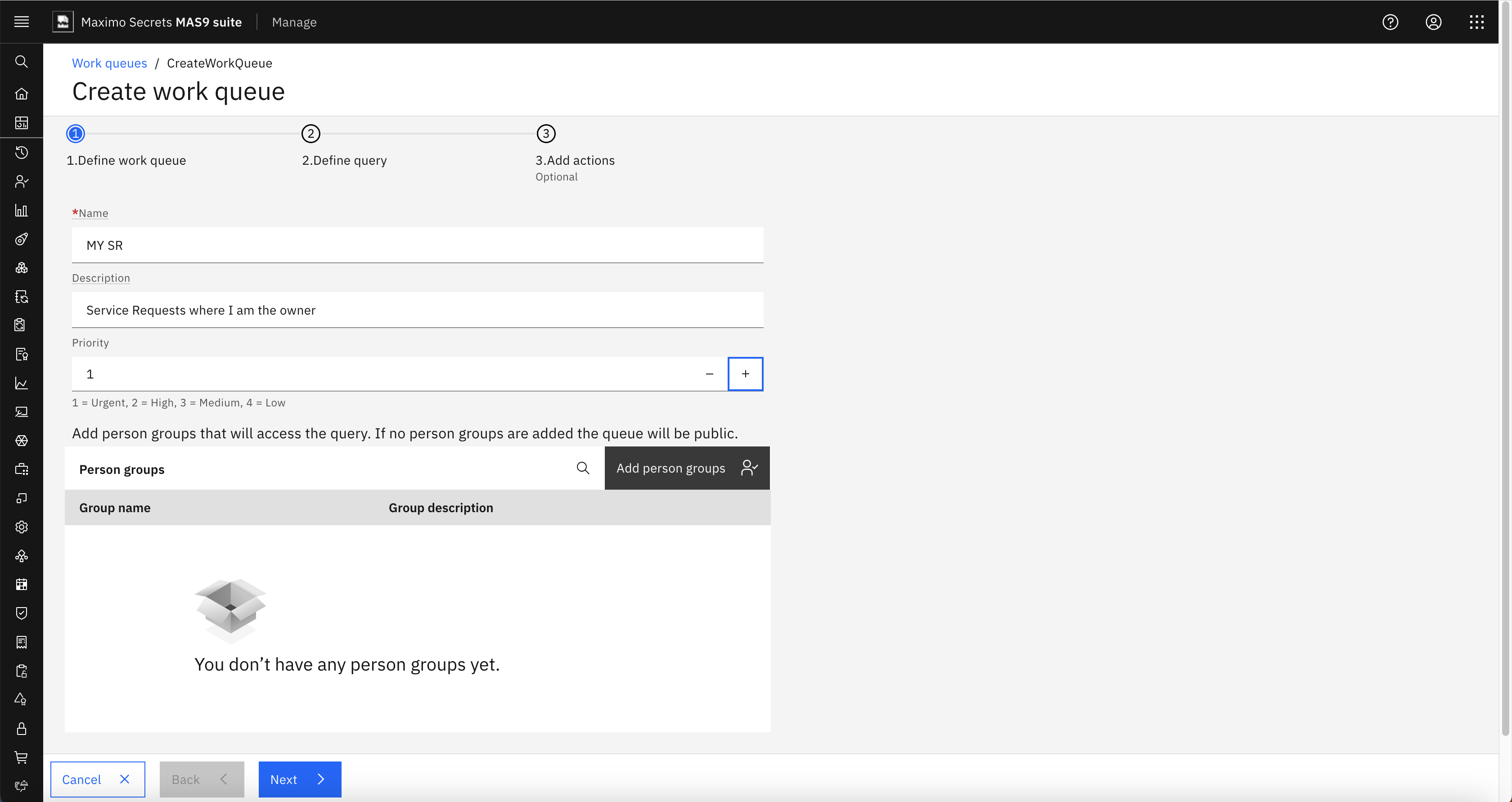The image size is (1512, 802).
Task: Open the Work queues breadcrumb link
Action: [109, 63]
